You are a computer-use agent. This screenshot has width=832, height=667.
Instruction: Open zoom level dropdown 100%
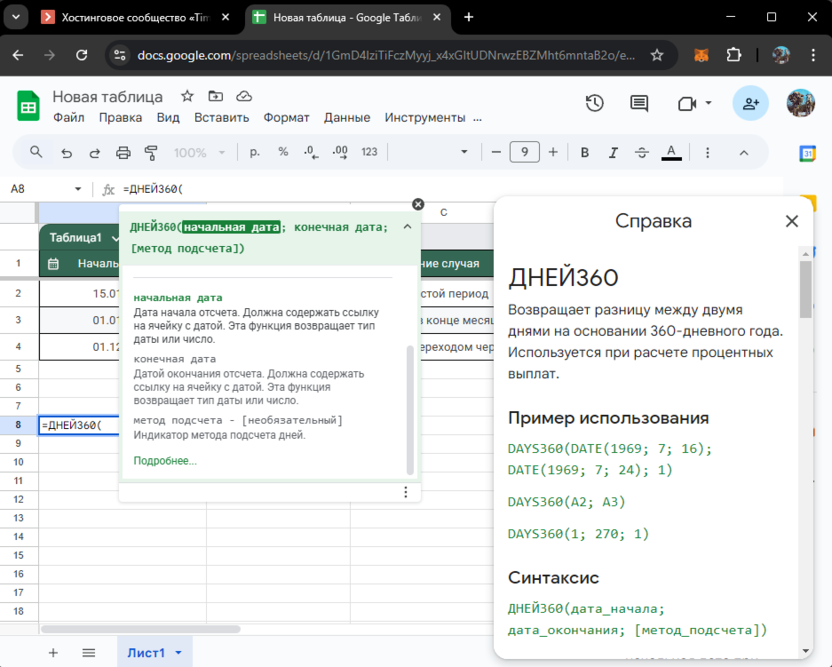[x=200, y=153]
